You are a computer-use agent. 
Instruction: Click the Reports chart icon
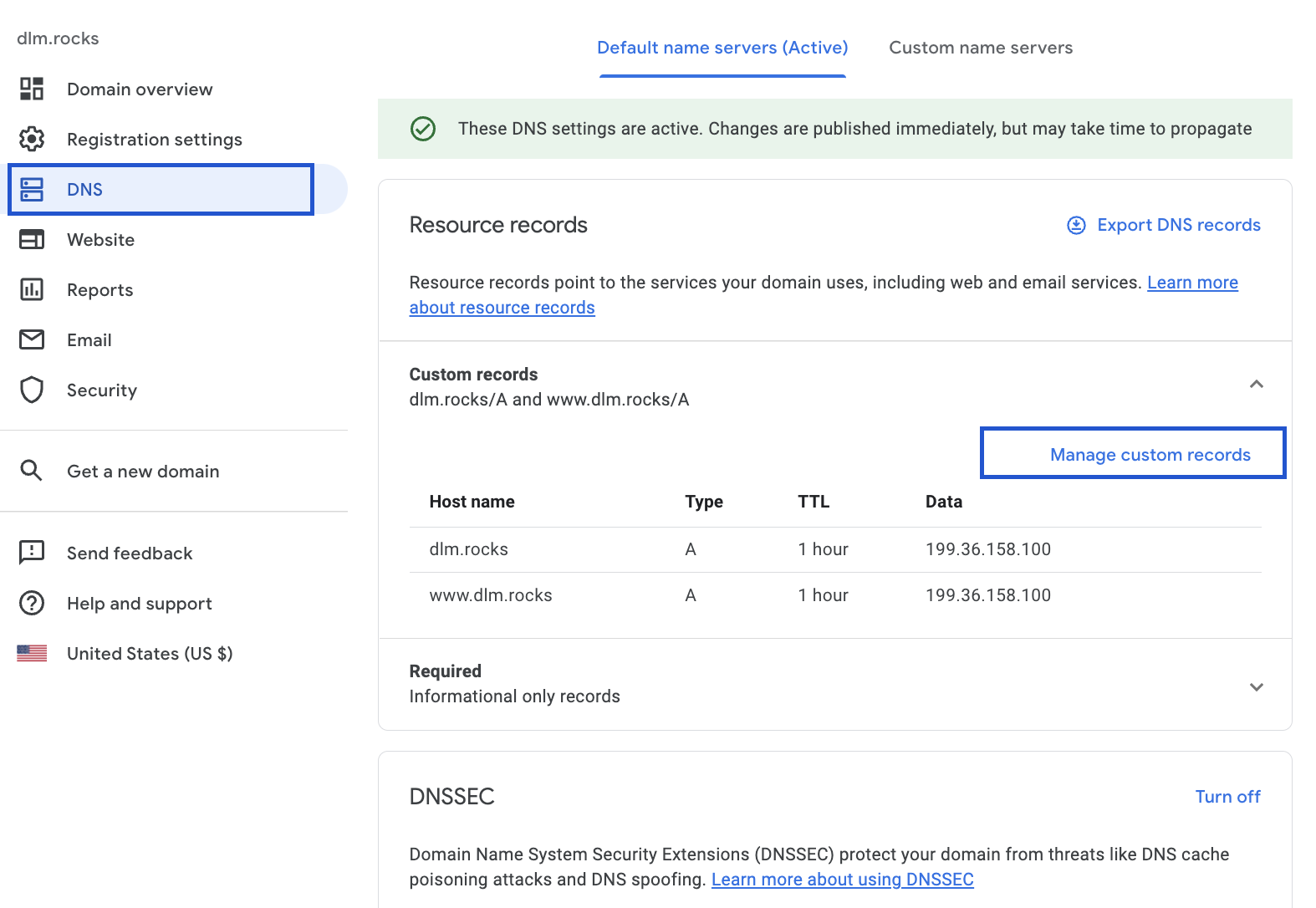click(x=32, y=289)
